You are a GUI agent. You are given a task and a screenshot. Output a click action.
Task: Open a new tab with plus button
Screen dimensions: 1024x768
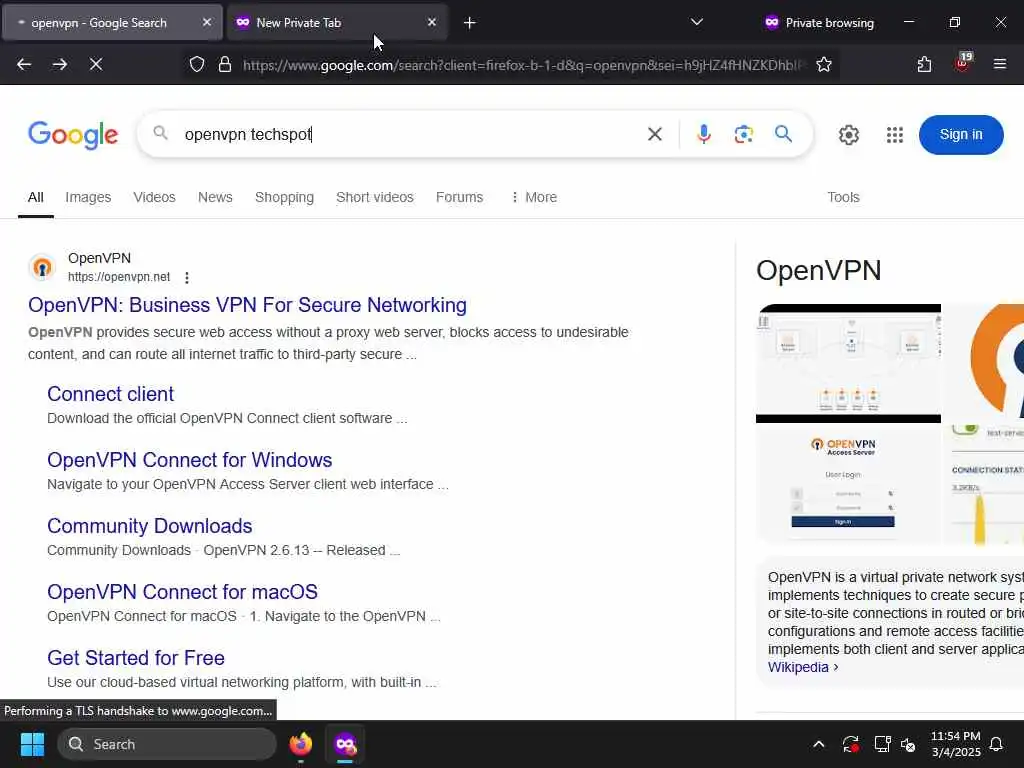470,23
